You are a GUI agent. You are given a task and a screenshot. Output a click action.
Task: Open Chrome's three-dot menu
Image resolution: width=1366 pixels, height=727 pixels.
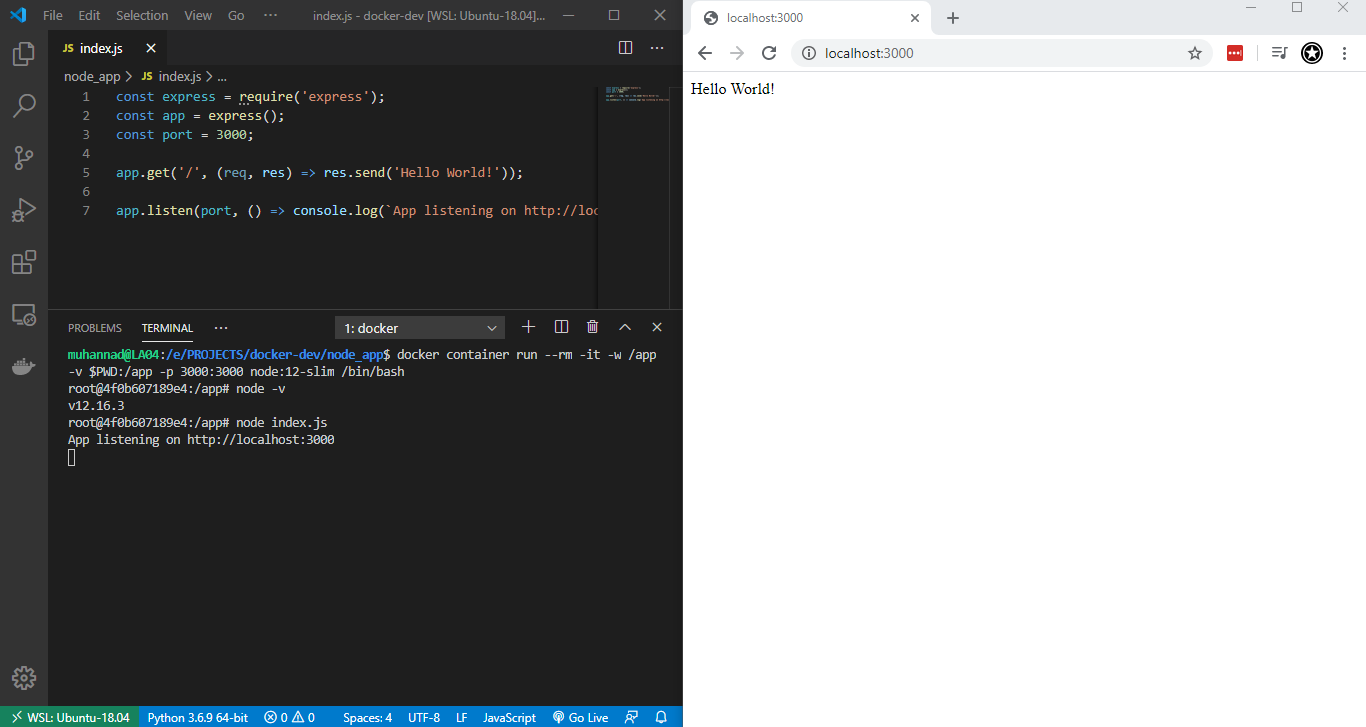pyautogui.click(x=1345, y=53)
